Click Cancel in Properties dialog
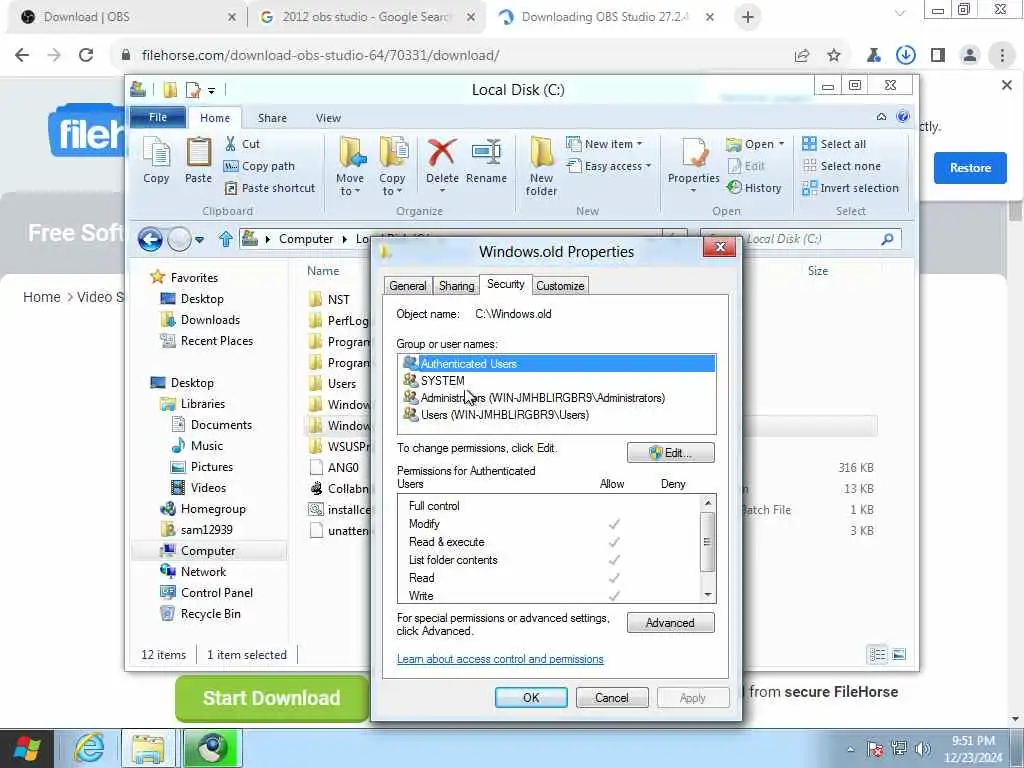This screenshot has height=768, width=1024. (x=612, y=697)
